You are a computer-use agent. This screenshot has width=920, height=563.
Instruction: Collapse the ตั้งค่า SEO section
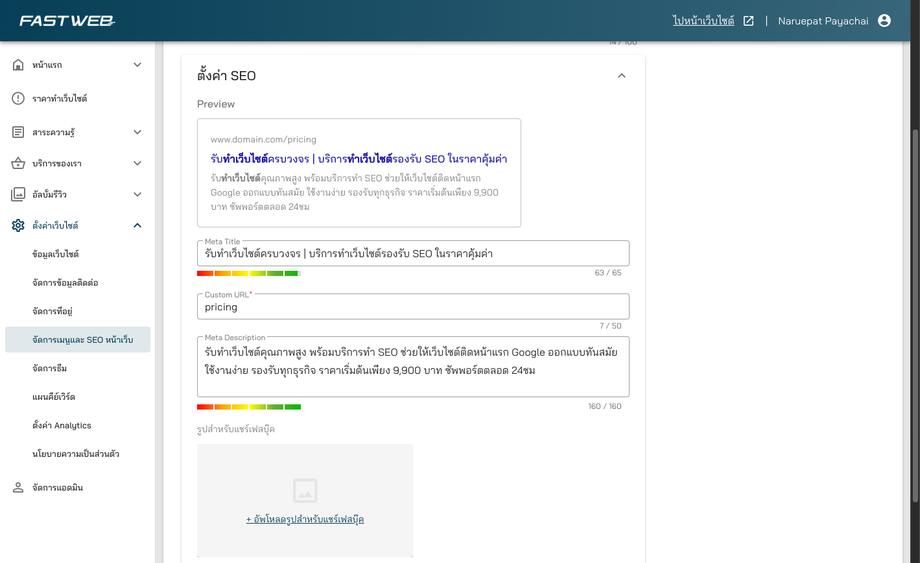[621, 76]
